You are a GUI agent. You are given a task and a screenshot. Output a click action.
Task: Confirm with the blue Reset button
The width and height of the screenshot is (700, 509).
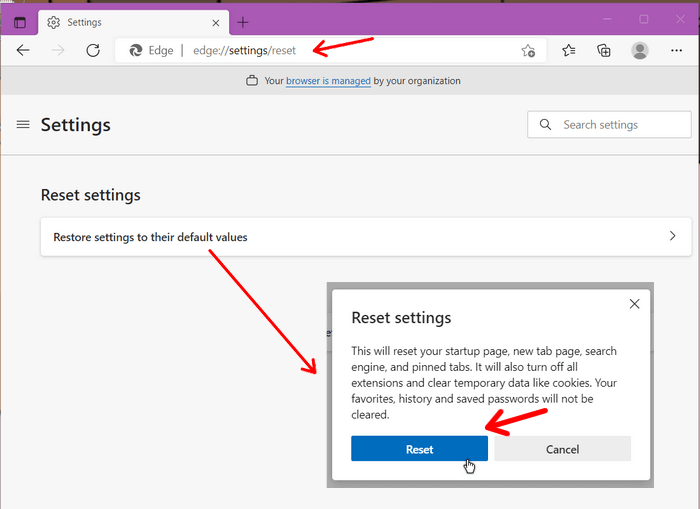[x=419, y=449]
